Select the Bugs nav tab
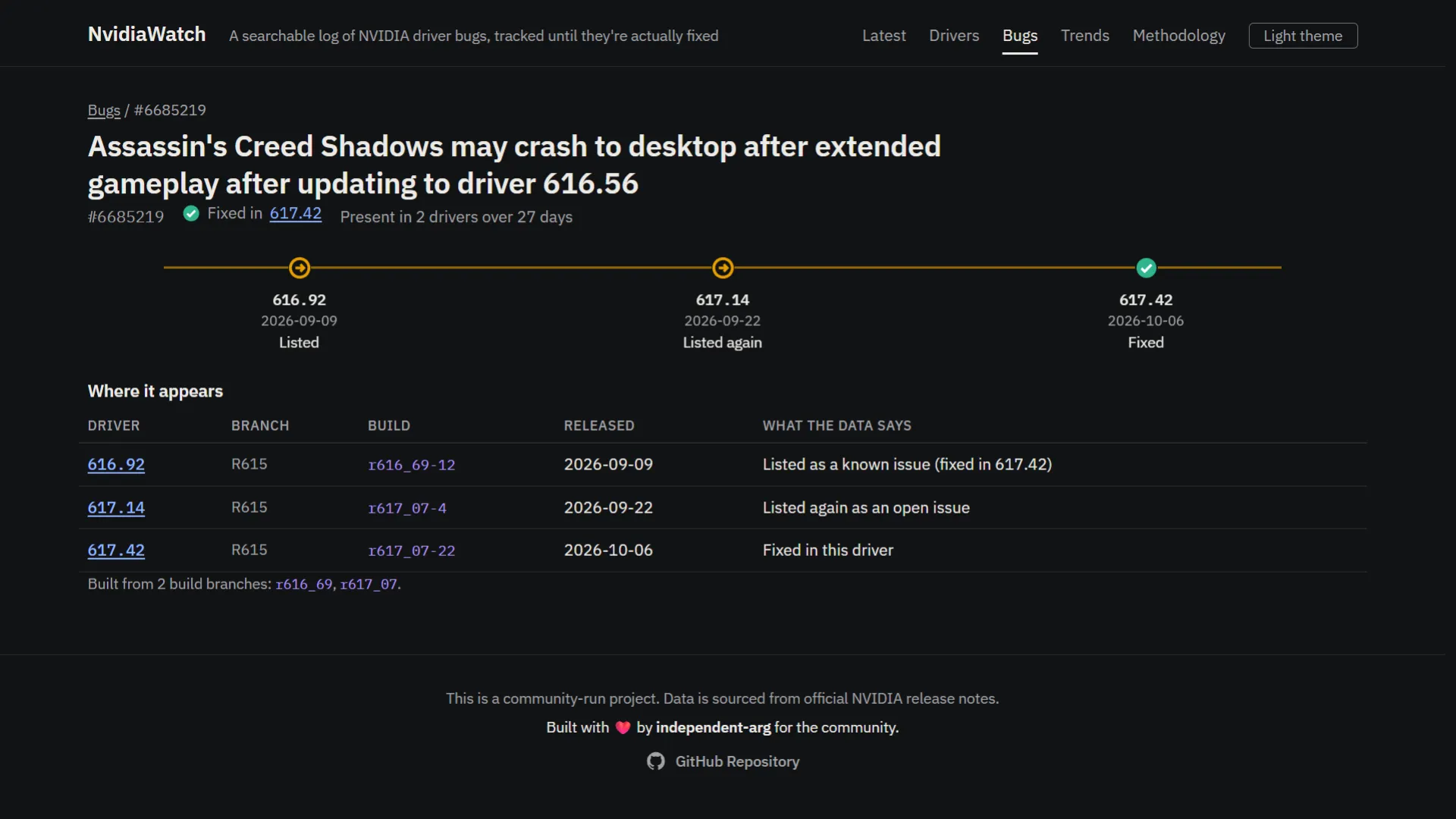 tap(1019, 36)
